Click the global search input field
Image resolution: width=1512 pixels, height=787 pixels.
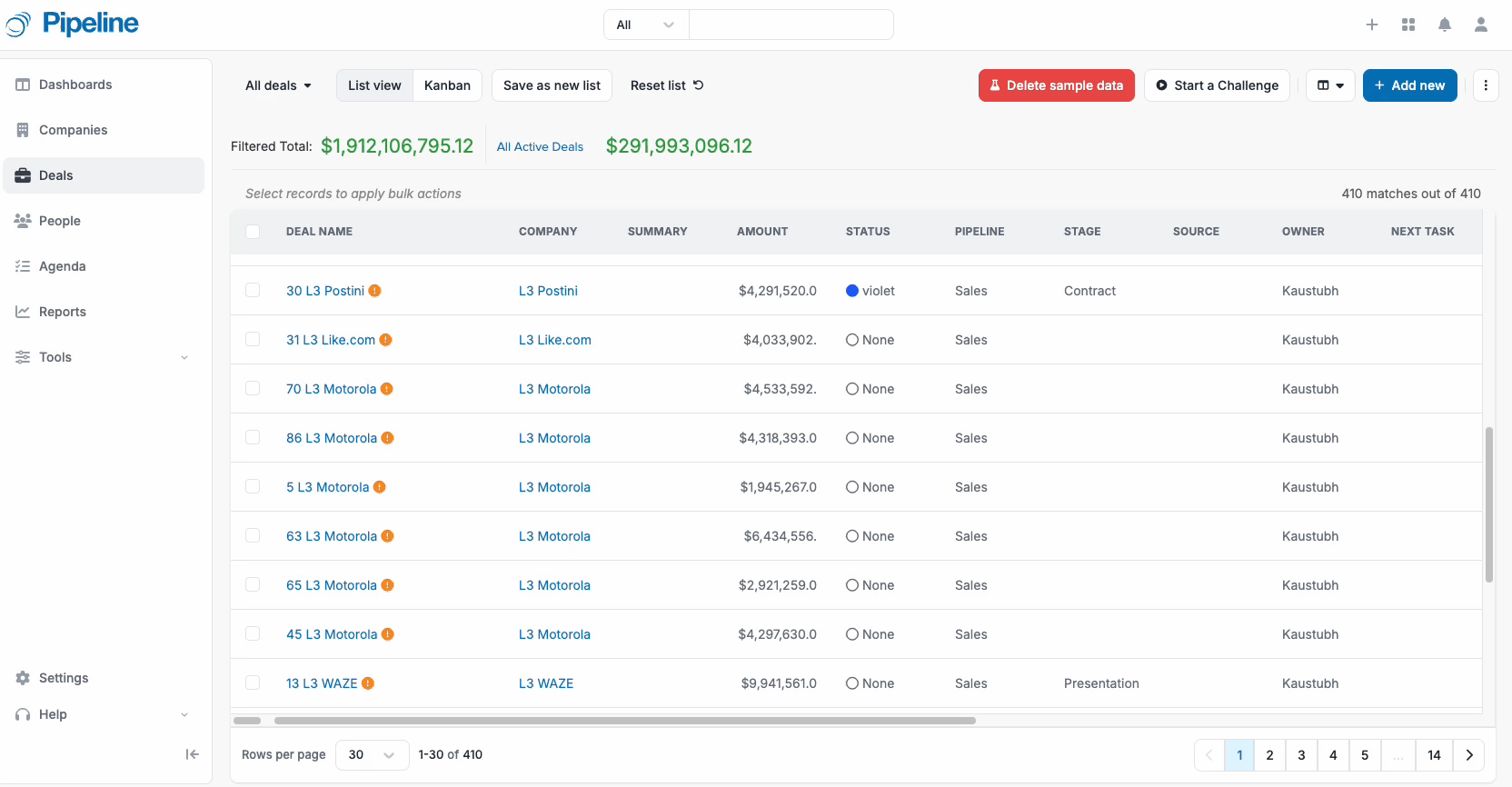pyautogui.click(x=791, y=25)
